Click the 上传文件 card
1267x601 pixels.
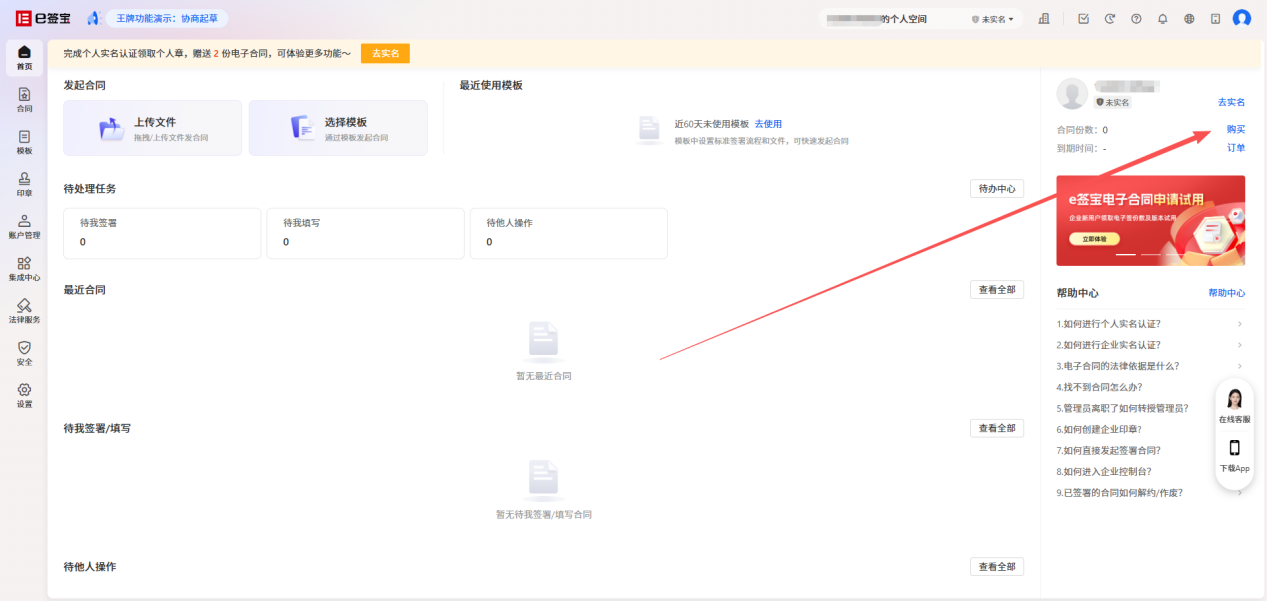click(x=152, y=128)
